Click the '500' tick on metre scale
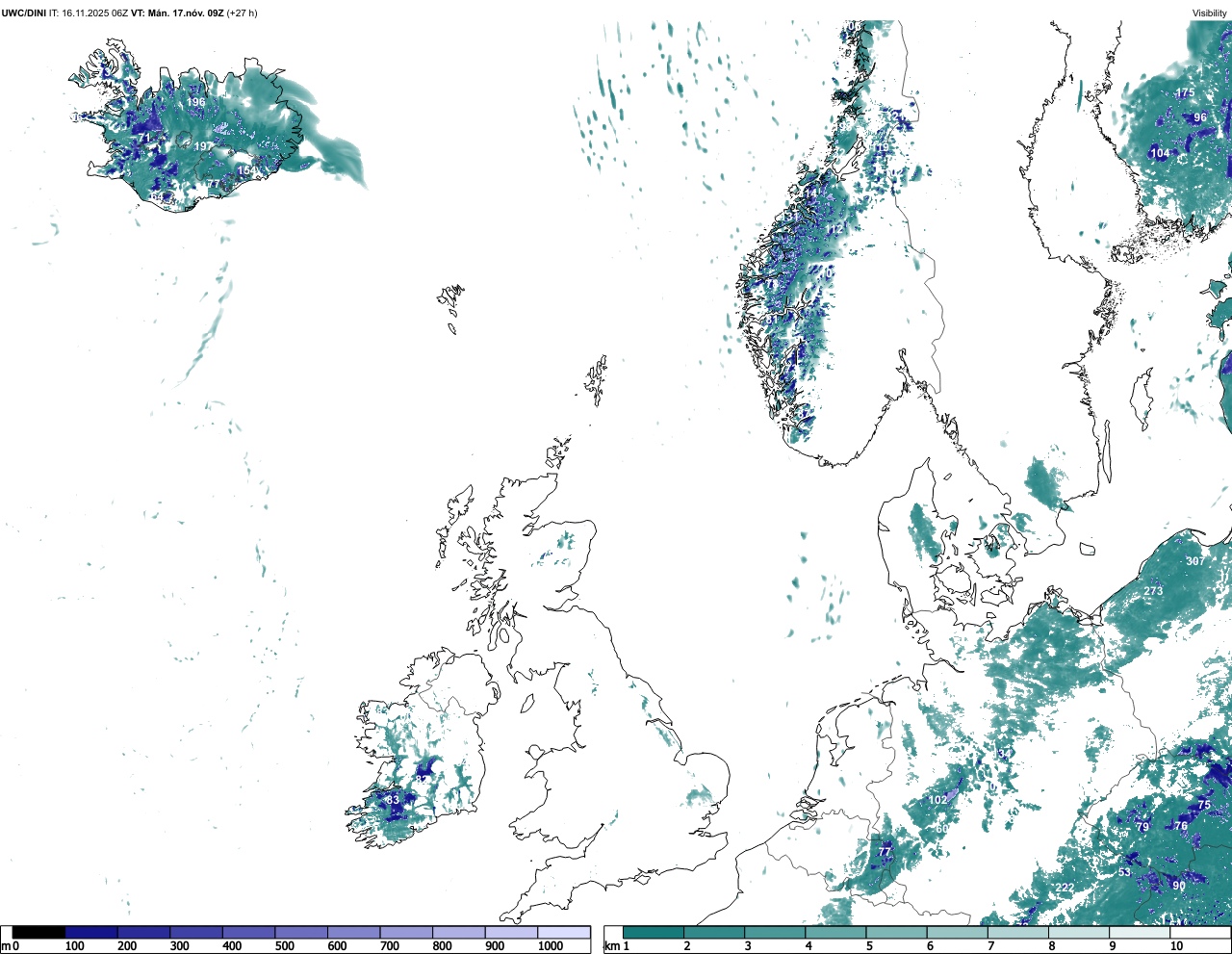Image resolution: width=1232 pixels, height=954 pixels. (x=284, y=946)
